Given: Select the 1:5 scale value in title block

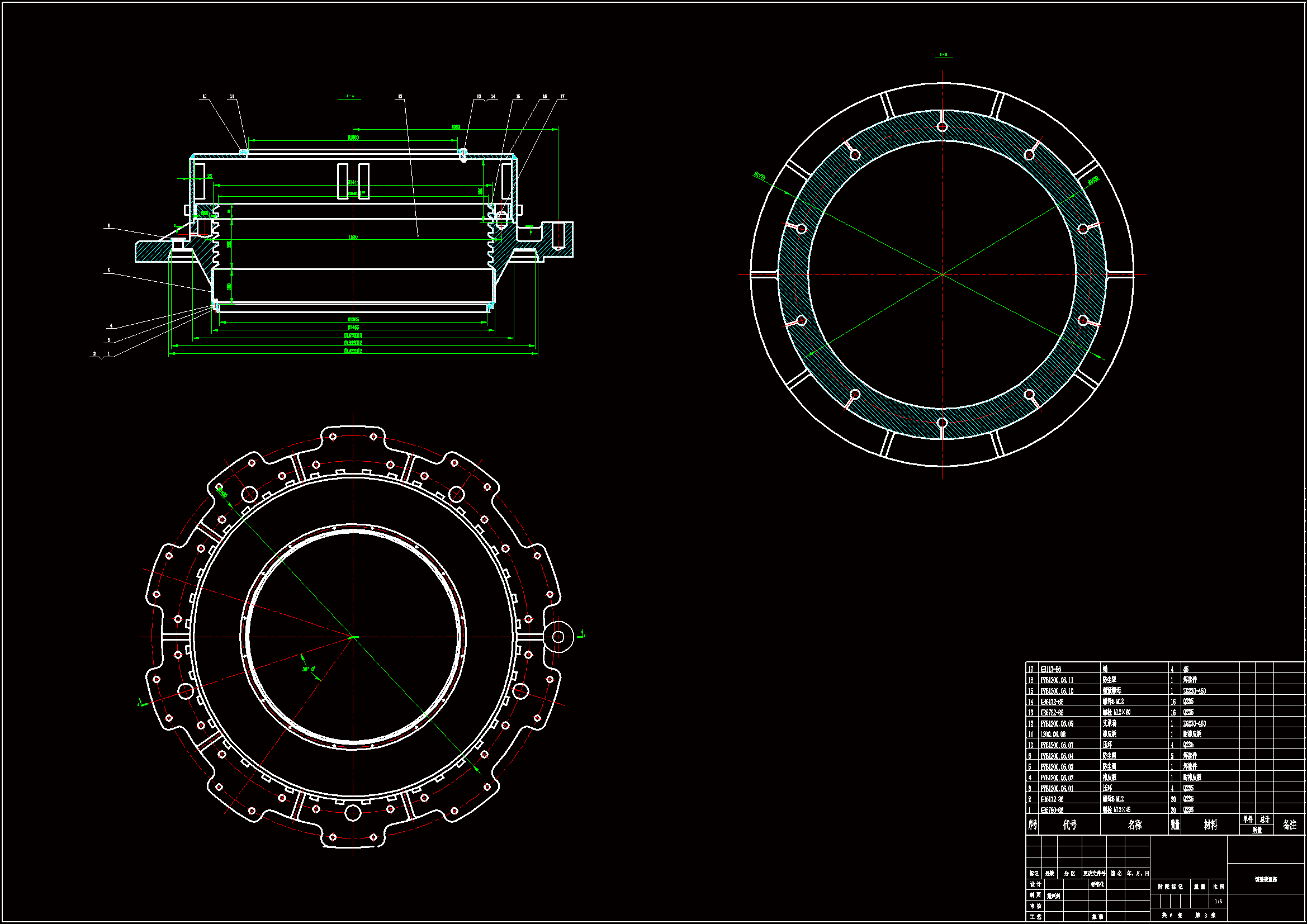Looking at the screenshot, I should tap(1218, 901).
